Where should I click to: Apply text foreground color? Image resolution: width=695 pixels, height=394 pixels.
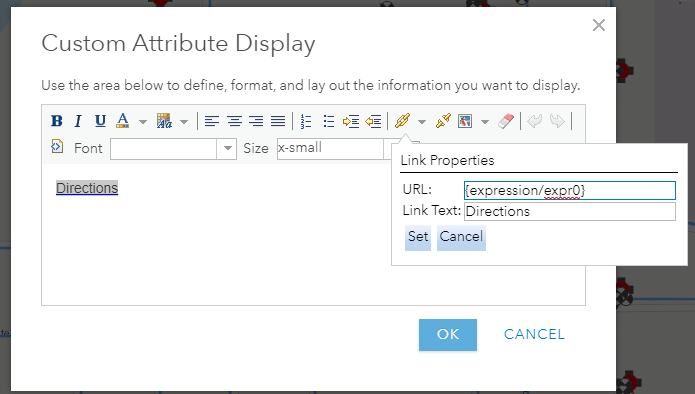click(123, 121)
